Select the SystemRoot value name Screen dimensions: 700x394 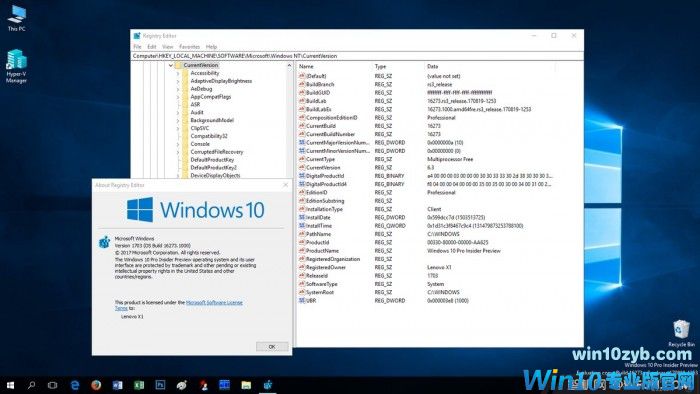(320, 292)
